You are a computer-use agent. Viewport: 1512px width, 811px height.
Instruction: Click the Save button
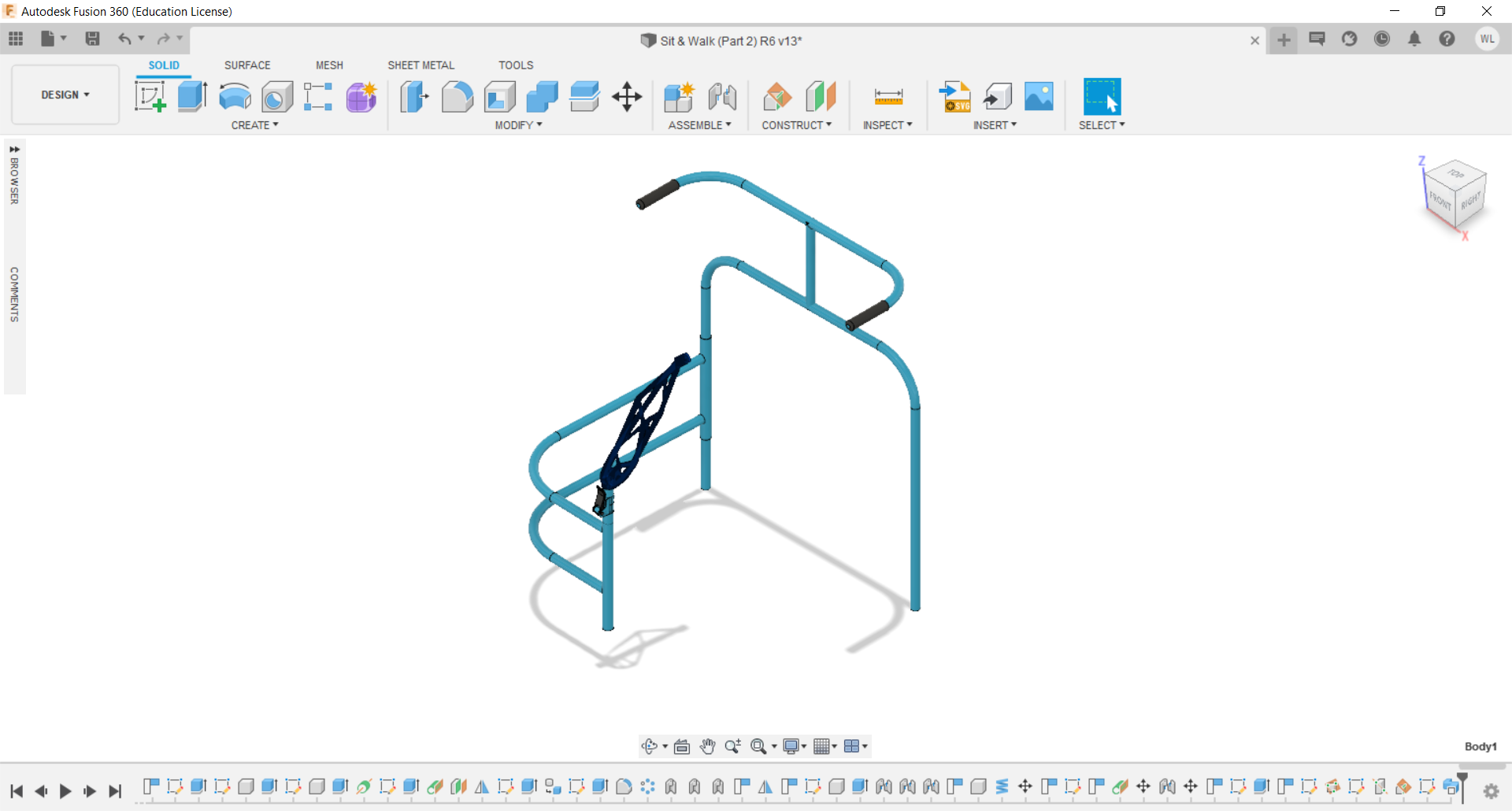pos(93,39)
